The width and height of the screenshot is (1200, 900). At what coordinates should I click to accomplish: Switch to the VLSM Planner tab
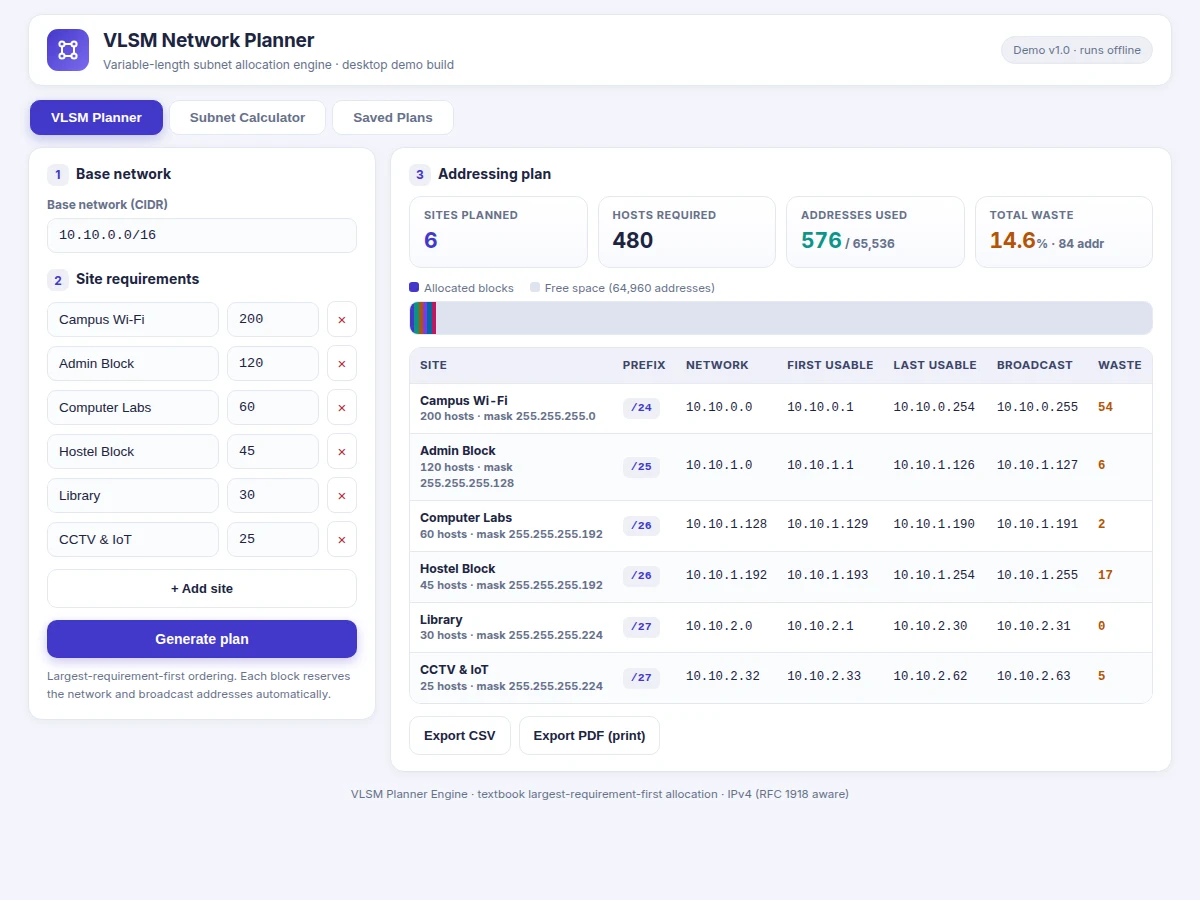[96, 117]
